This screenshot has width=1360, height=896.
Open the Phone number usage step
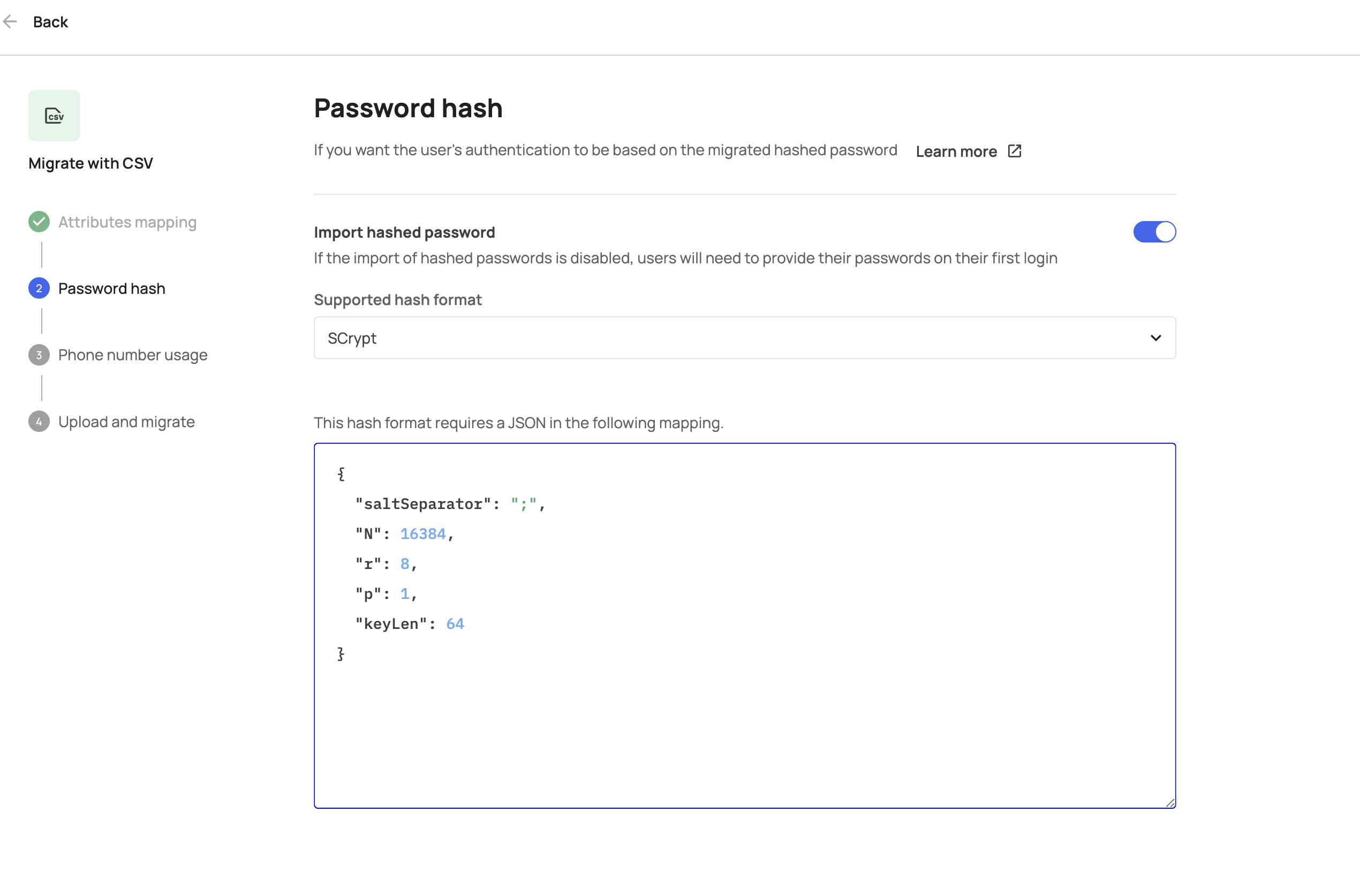click(133, 355)
